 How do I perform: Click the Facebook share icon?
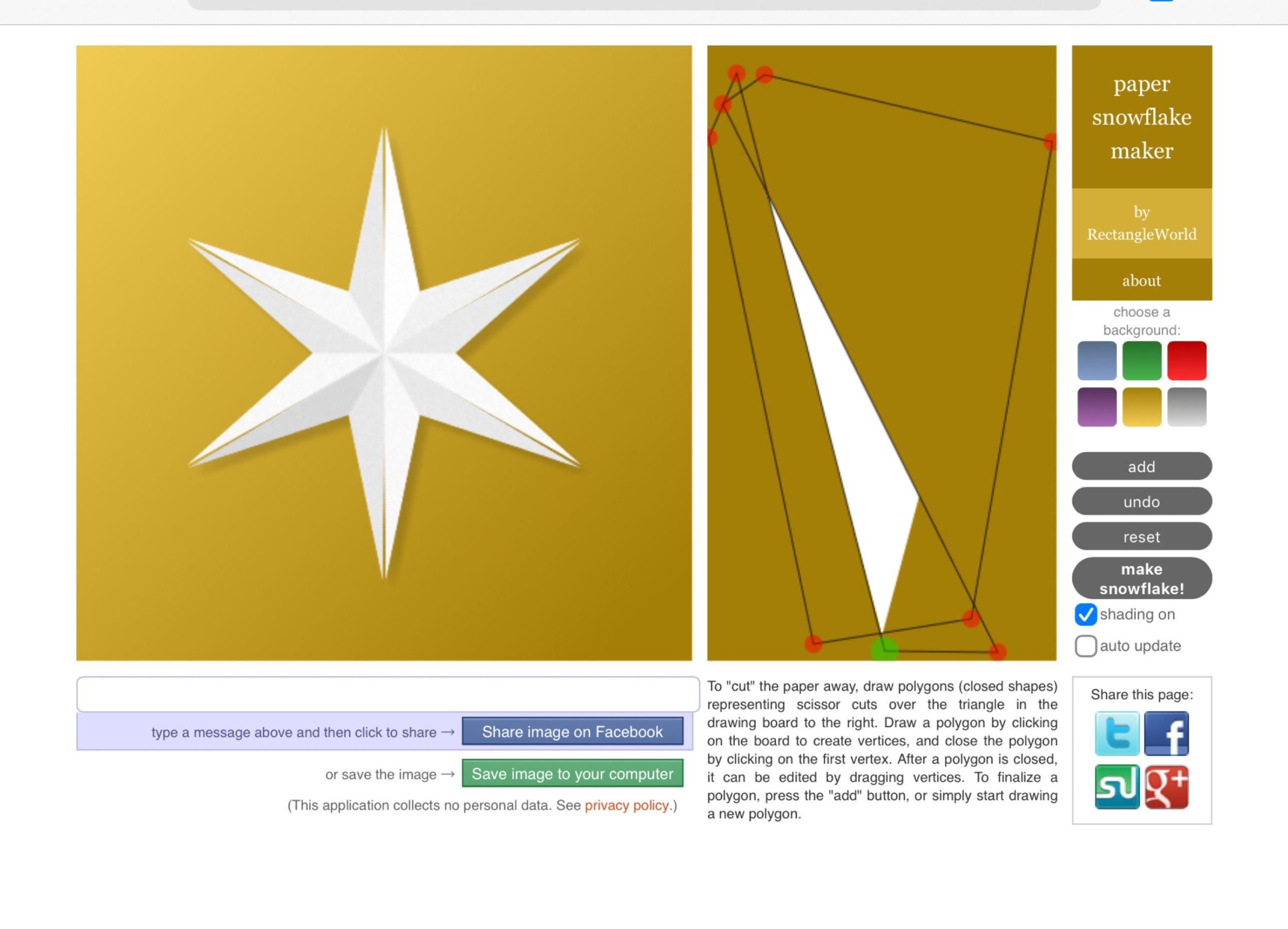coord(1166,733)
